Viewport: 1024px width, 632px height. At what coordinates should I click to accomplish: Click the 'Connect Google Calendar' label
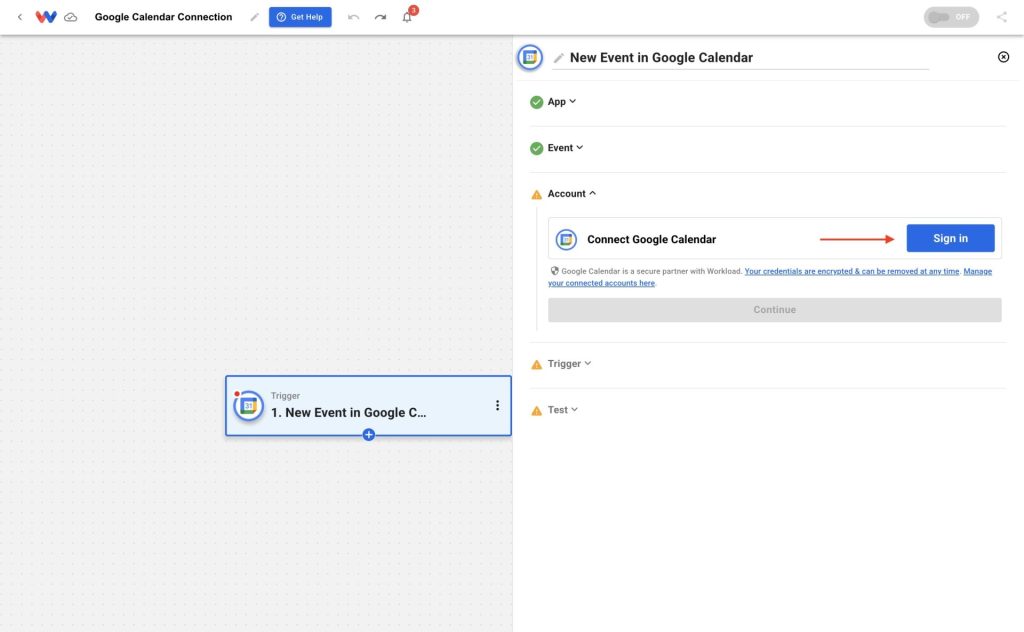[652, 240]
